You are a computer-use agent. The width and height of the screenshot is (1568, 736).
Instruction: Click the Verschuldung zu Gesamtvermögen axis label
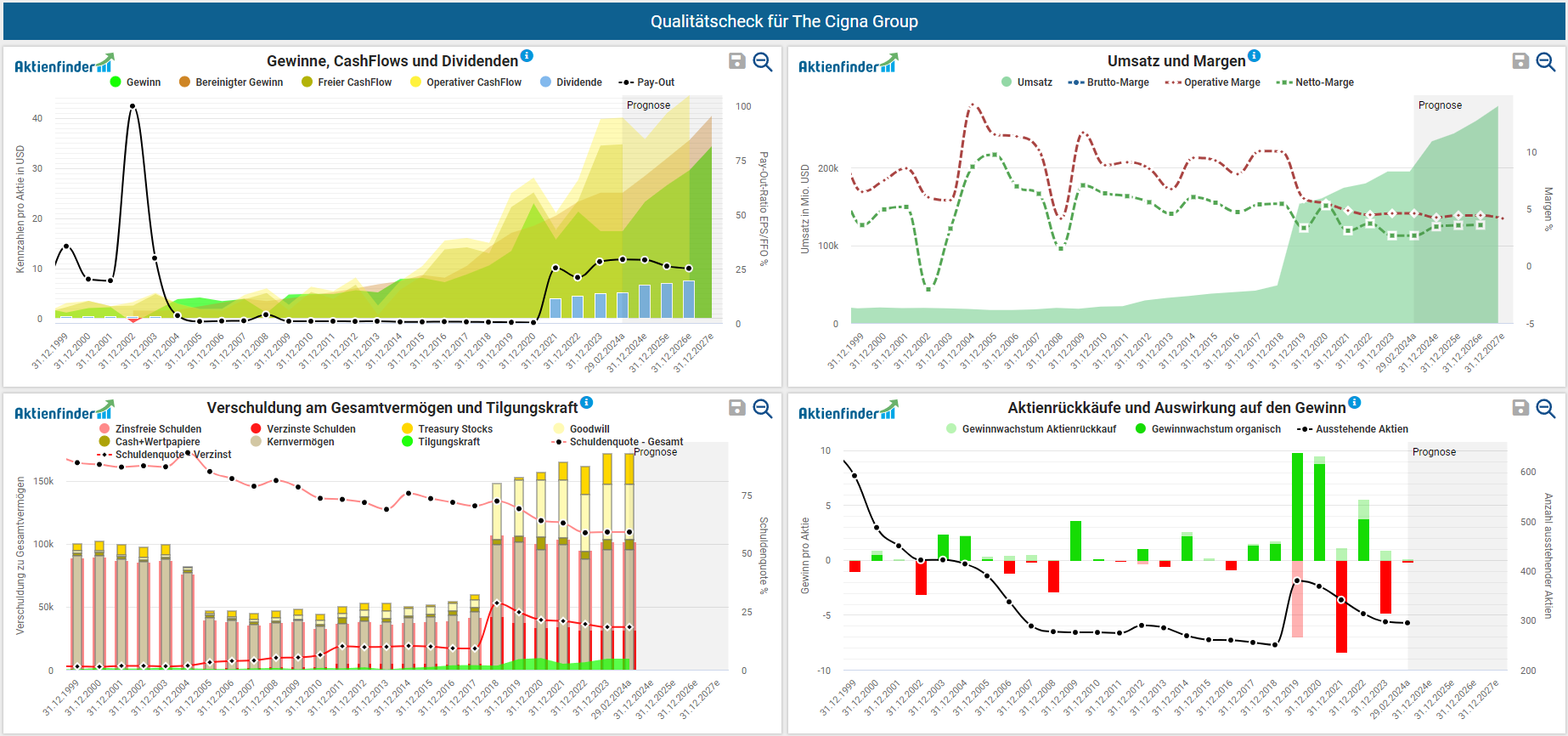[x=20, y=556]
